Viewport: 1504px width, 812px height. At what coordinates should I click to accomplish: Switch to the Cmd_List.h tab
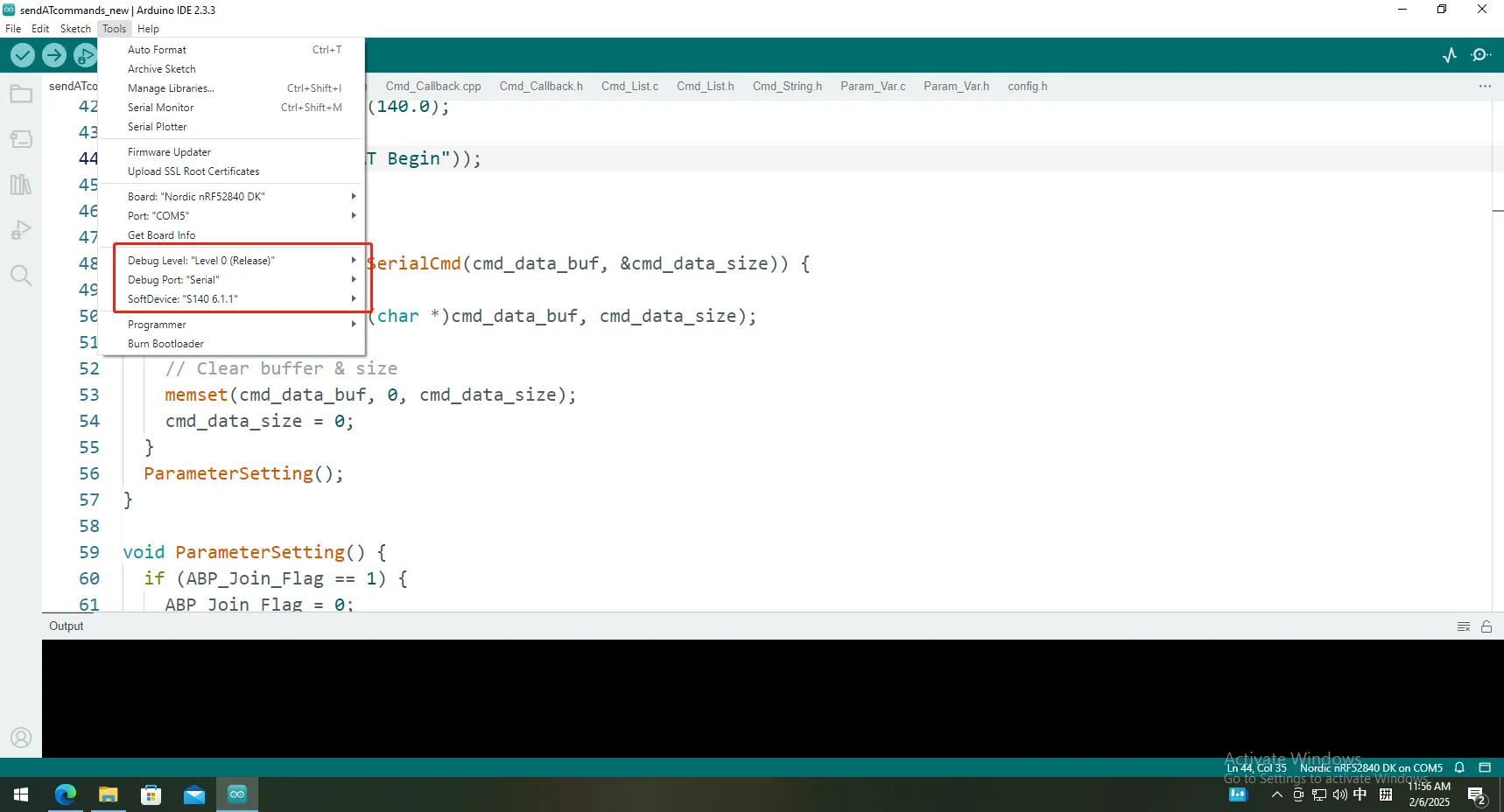click(705, 86)
